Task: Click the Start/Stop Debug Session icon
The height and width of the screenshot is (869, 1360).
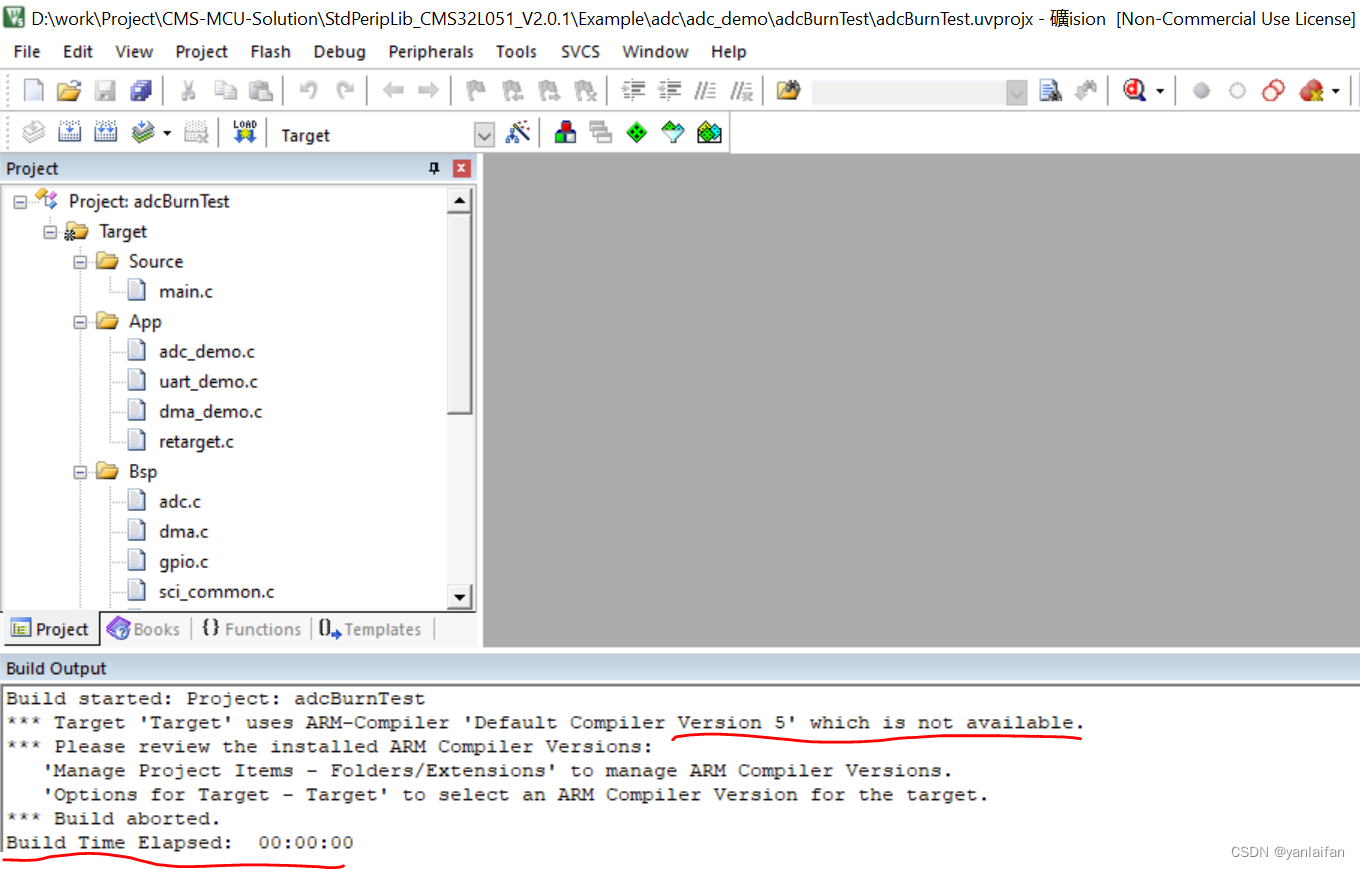Action: pos(1133,91)
